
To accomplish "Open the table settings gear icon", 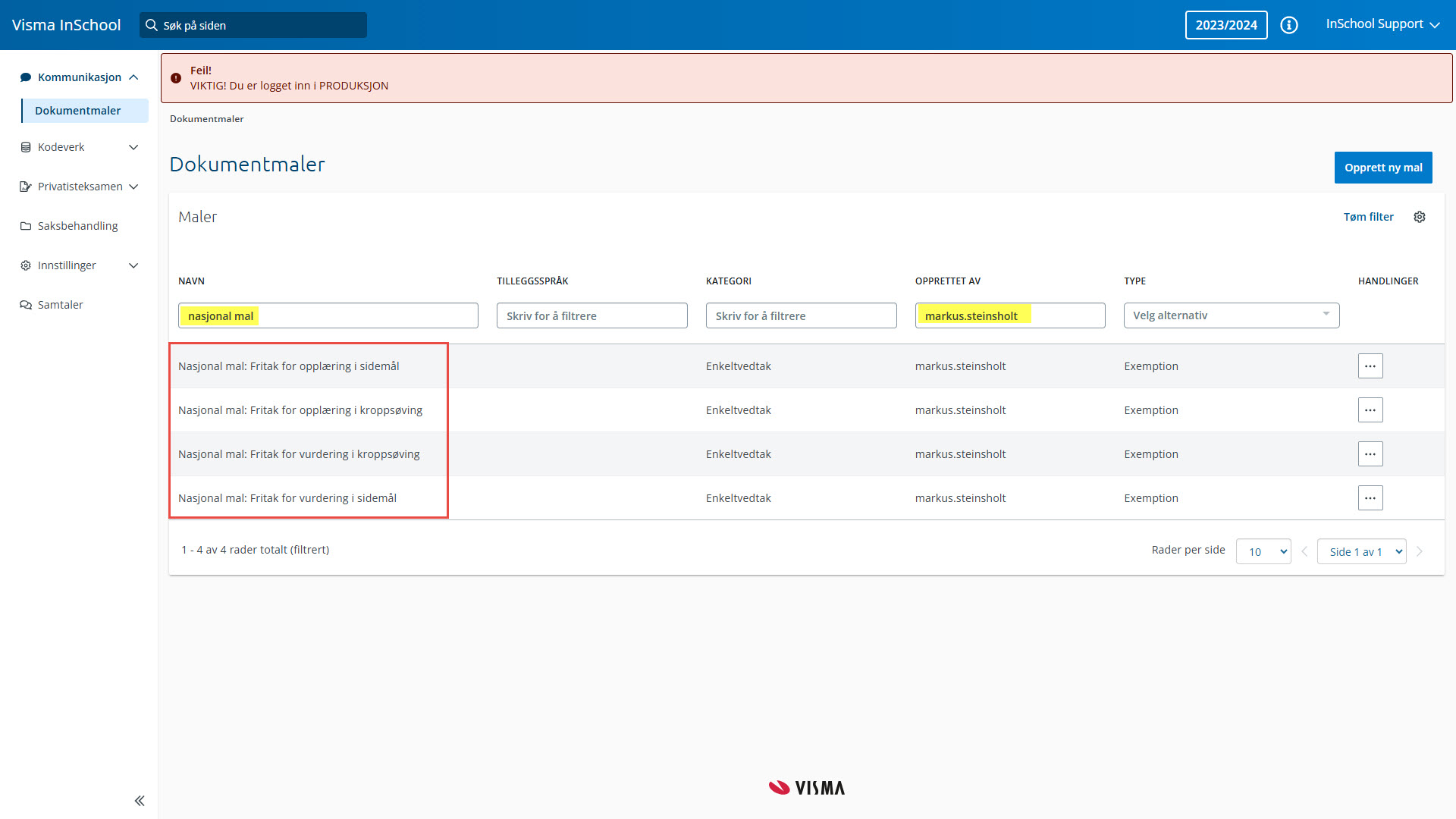I will tap(1420, 217).
